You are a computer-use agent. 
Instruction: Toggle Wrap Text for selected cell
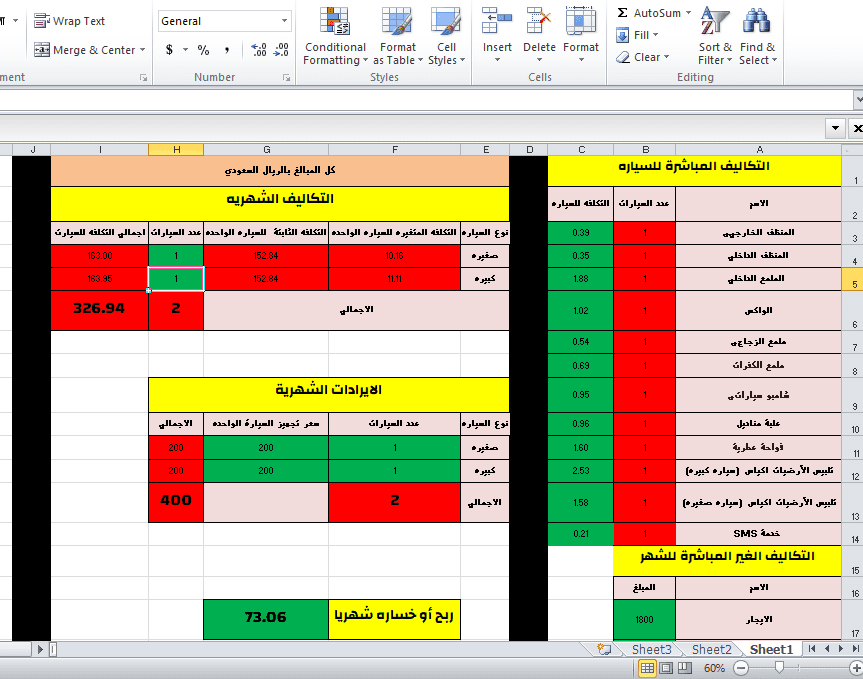coord(69,21)
